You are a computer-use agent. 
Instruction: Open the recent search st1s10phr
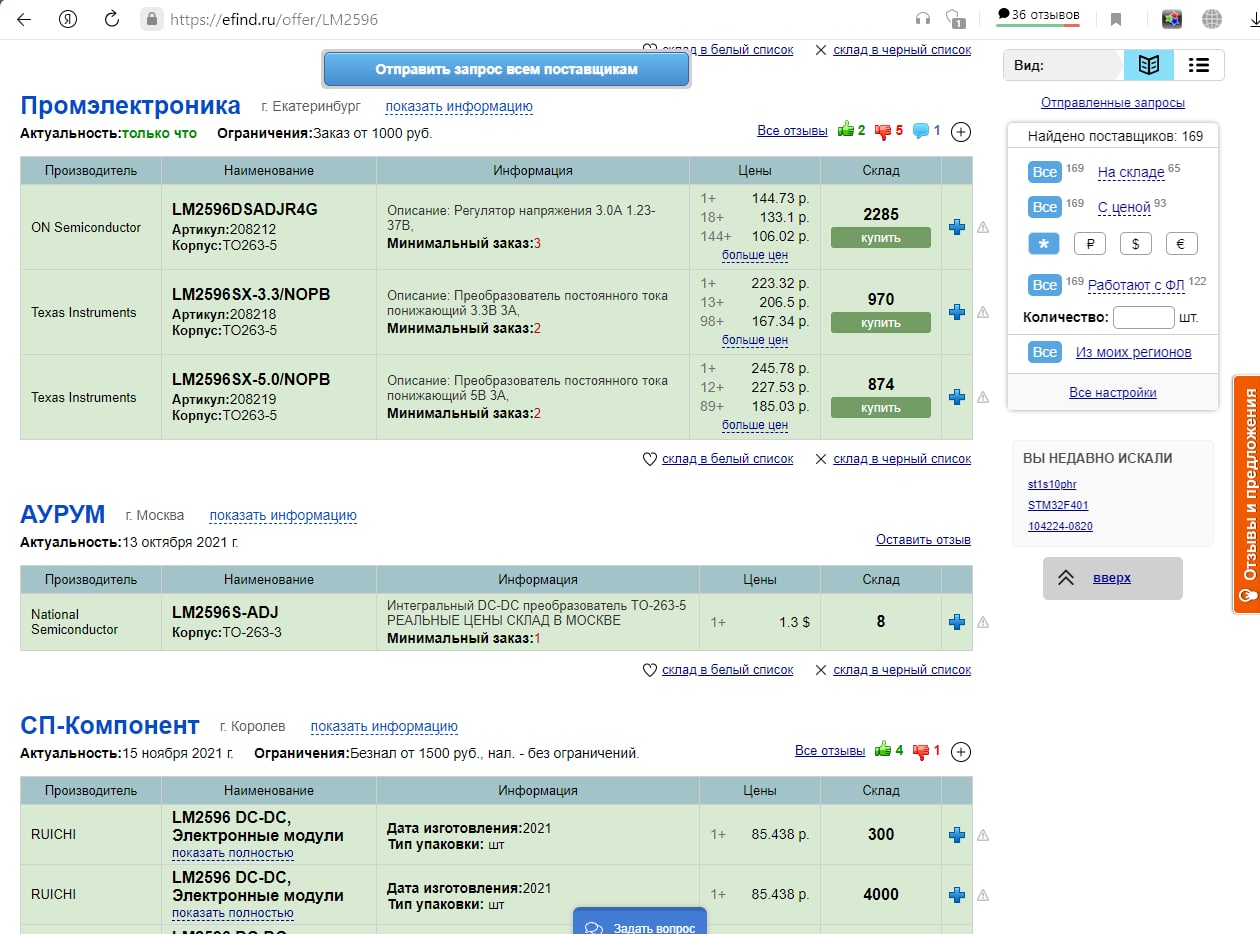(1052, 484)
